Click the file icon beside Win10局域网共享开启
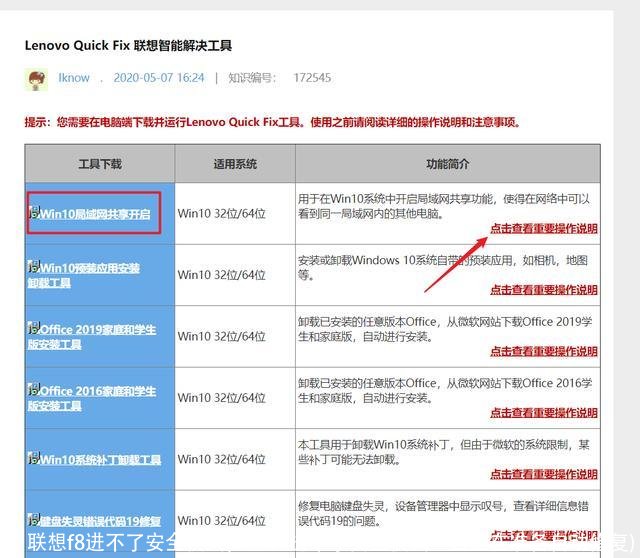 34,212
